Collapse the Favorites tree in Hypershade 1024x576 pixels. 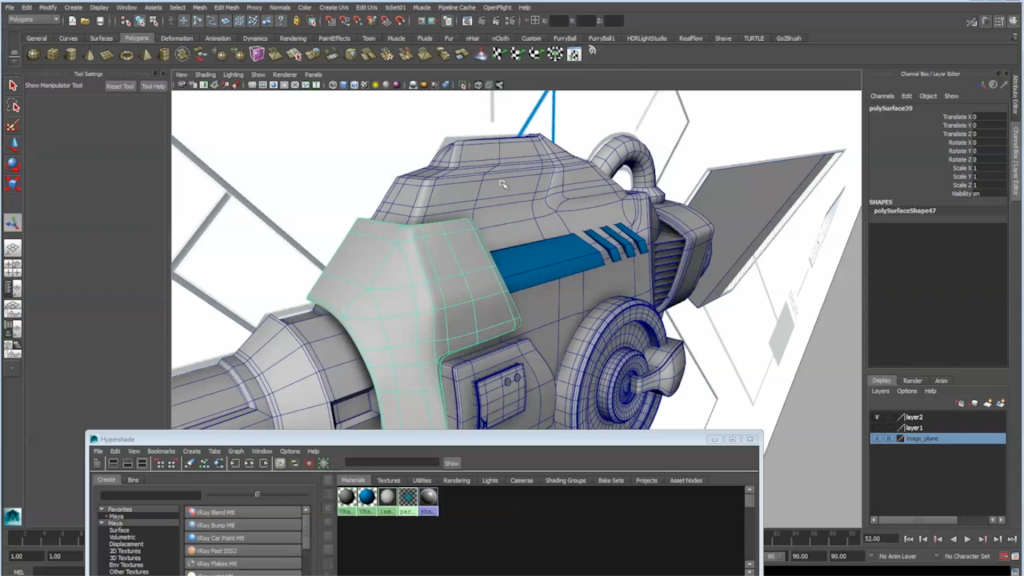point(102,509)
